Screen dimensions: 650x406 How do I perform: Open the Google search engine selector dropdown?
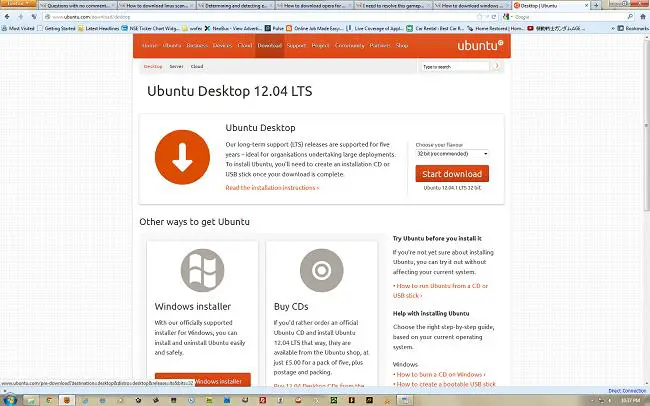508,17
